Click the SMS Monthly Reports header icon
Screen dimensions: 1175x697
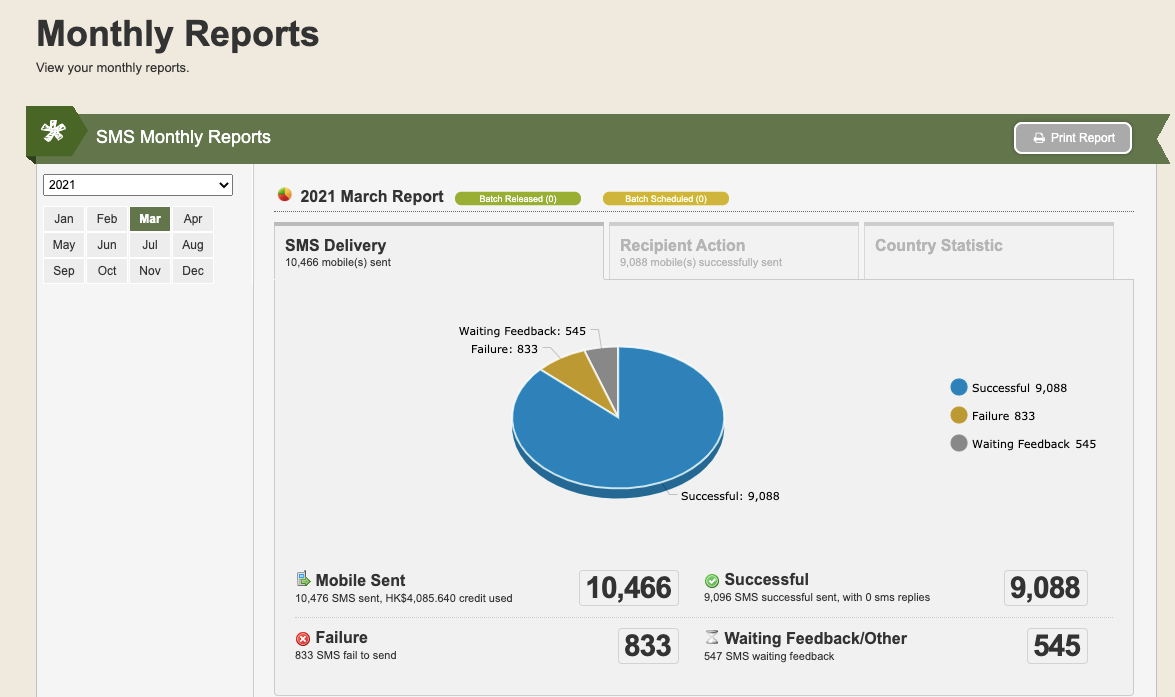(x=53, y=131)
